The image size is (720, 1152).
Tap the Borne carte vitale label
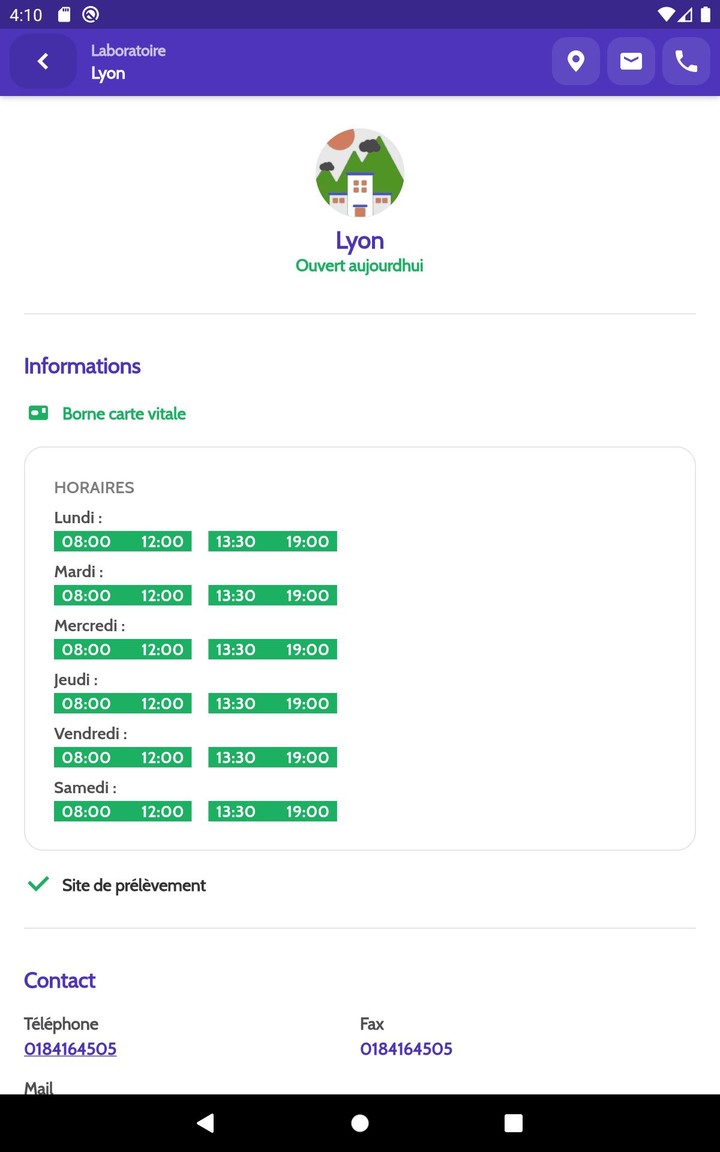(124, 414)
